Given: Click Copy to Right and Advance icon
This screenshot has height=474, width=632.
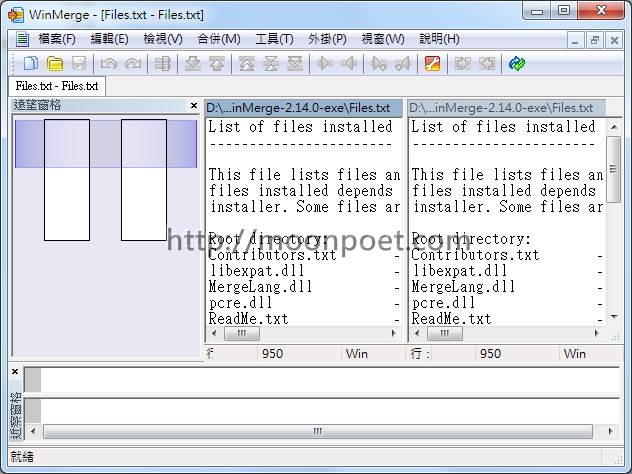Looking at the screenshot, I should 379,64.
